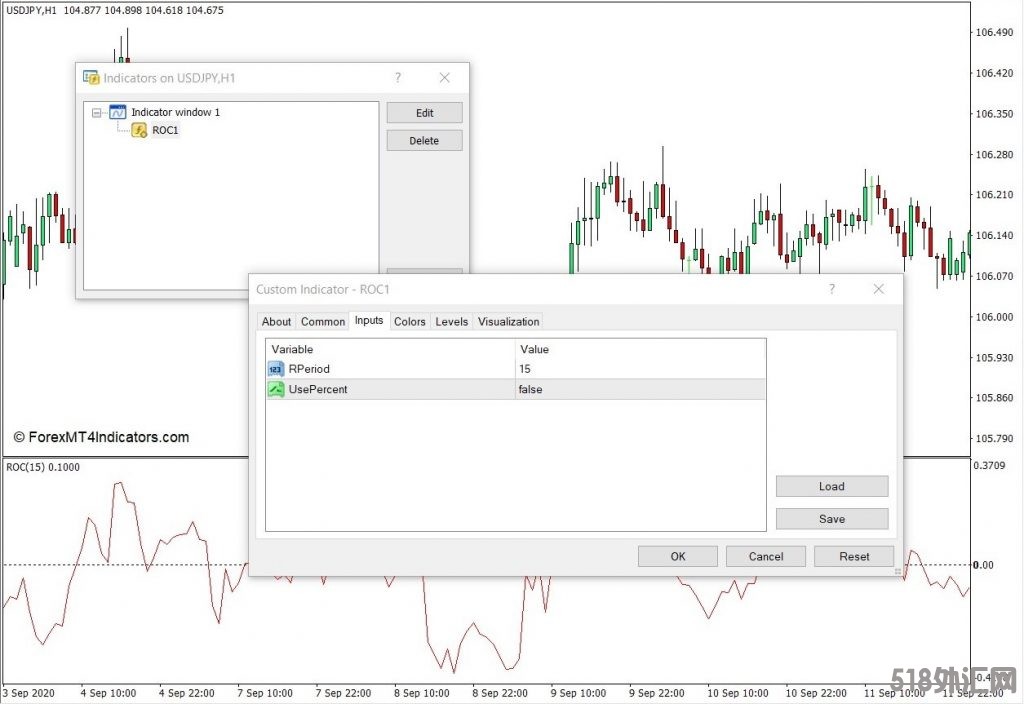Click the Indicators on USDJPY,H1 title icon

[91, 78]
